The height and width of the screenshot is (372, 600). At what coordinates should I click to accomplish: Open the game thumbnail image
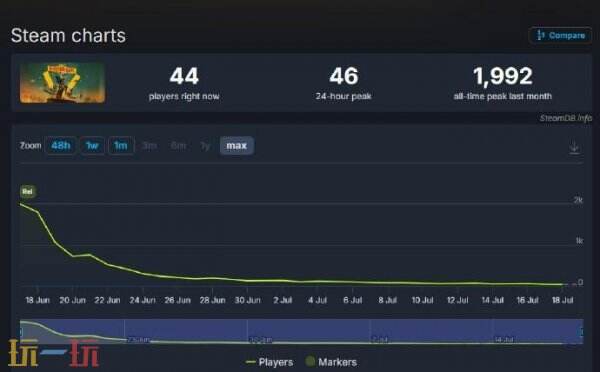click(62, 83)
